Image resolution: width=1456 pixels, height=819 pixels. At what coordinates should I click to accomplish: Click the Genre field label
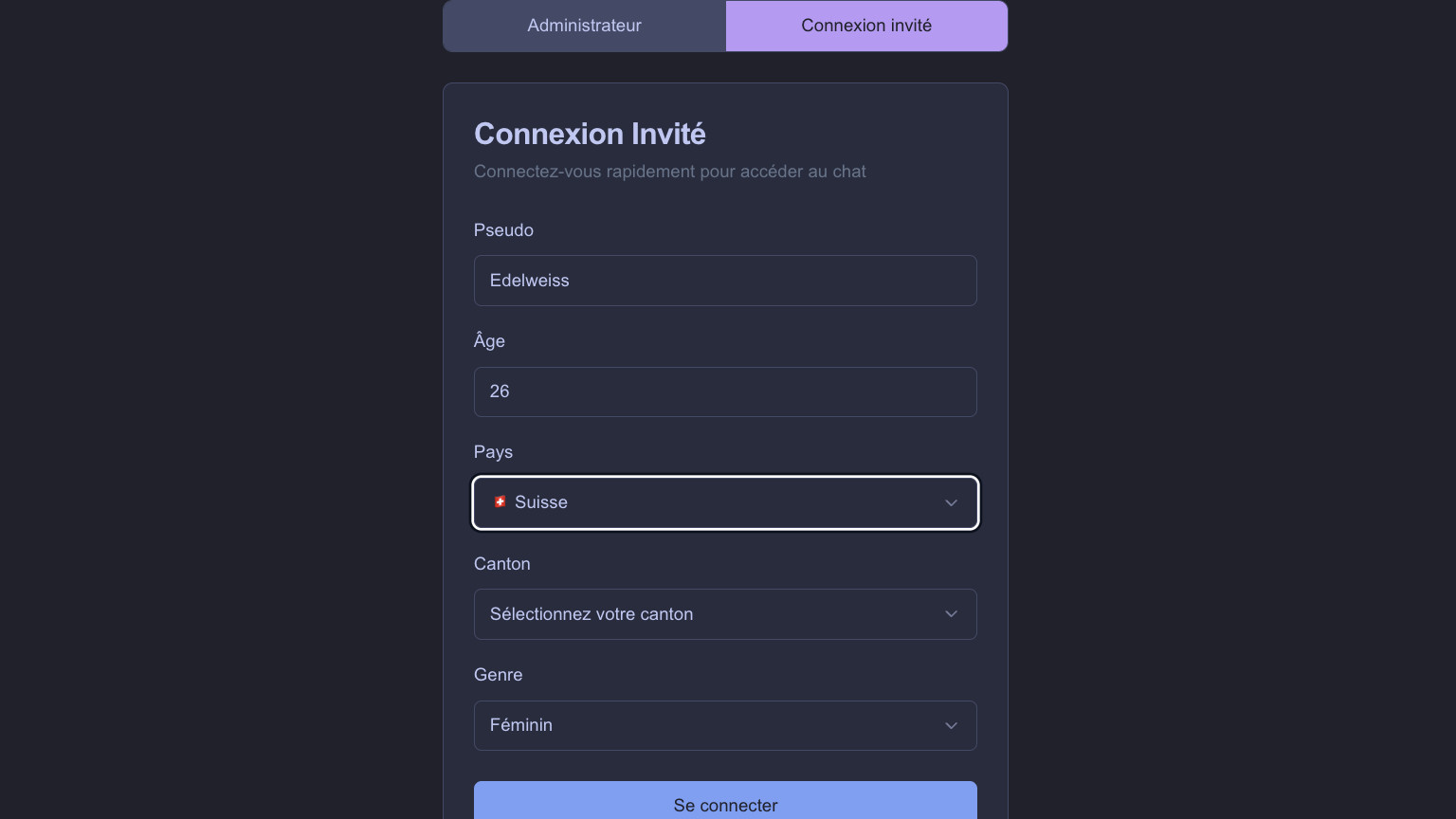coord(498,675)
